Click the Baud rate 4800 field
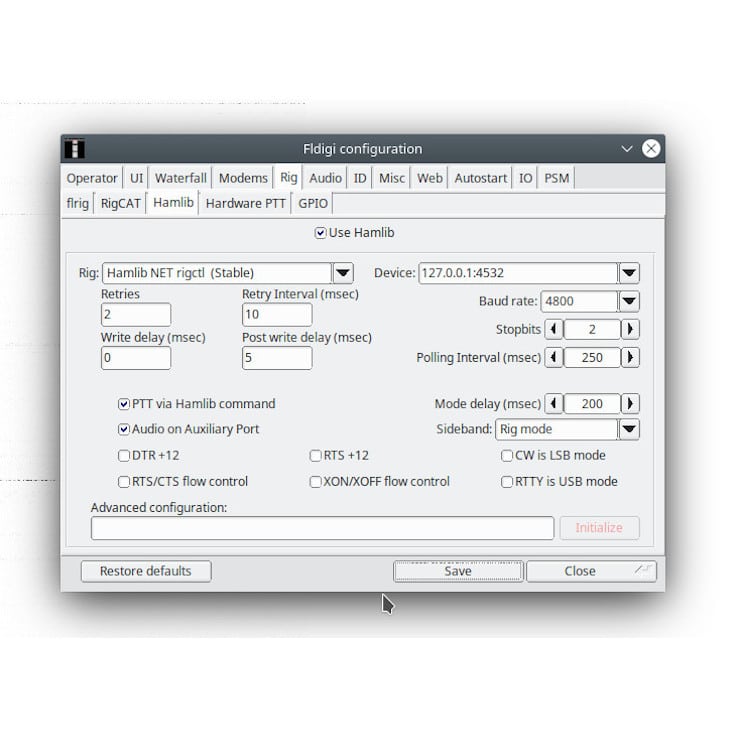 click(x=579, y=301)
